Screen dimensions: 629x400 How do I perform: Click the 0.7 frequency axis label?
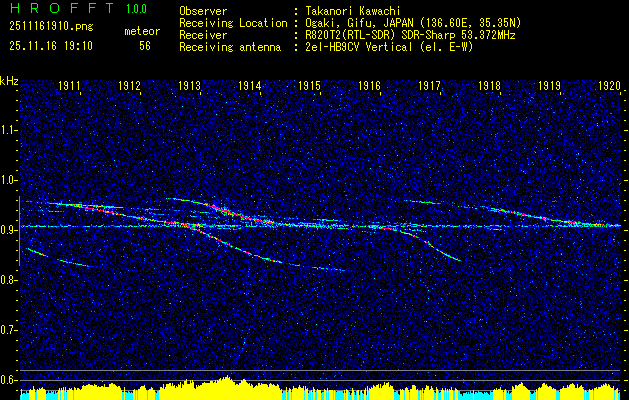tap(8, 330)
